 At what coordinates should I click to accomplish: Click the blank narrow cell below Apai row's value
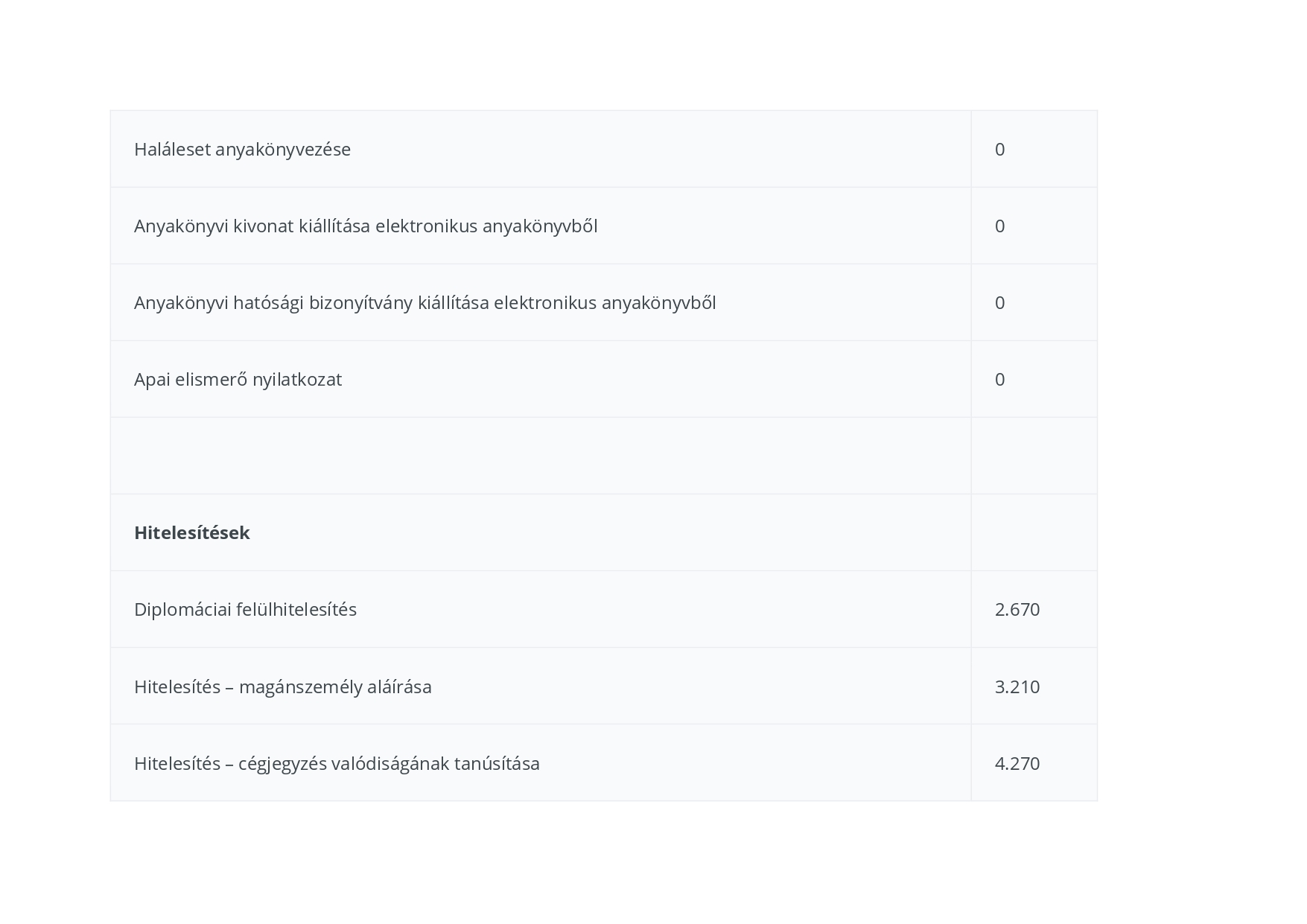point(1034,456)
